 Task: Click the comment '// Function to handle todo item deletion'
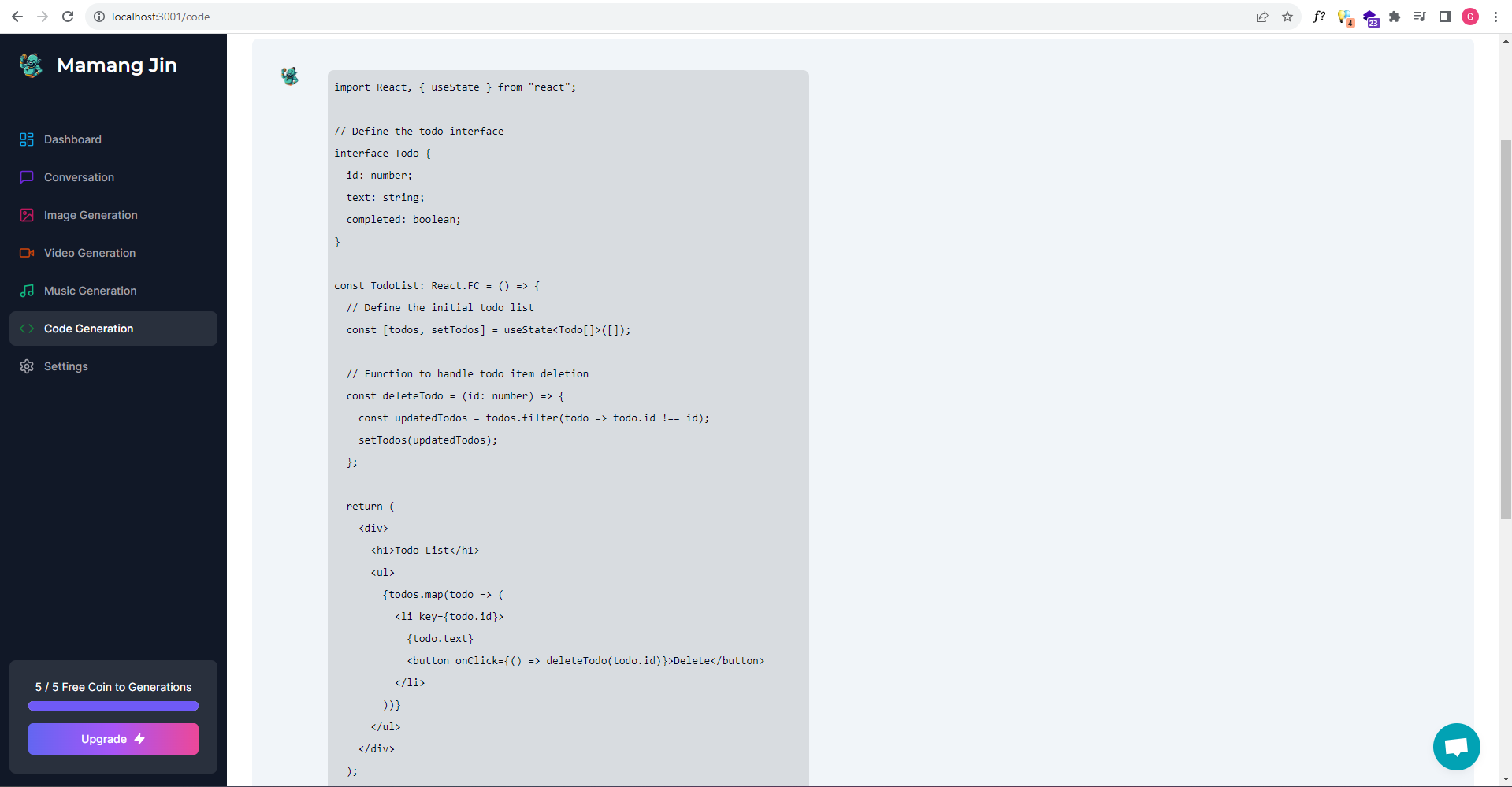[x=467, y=374]
